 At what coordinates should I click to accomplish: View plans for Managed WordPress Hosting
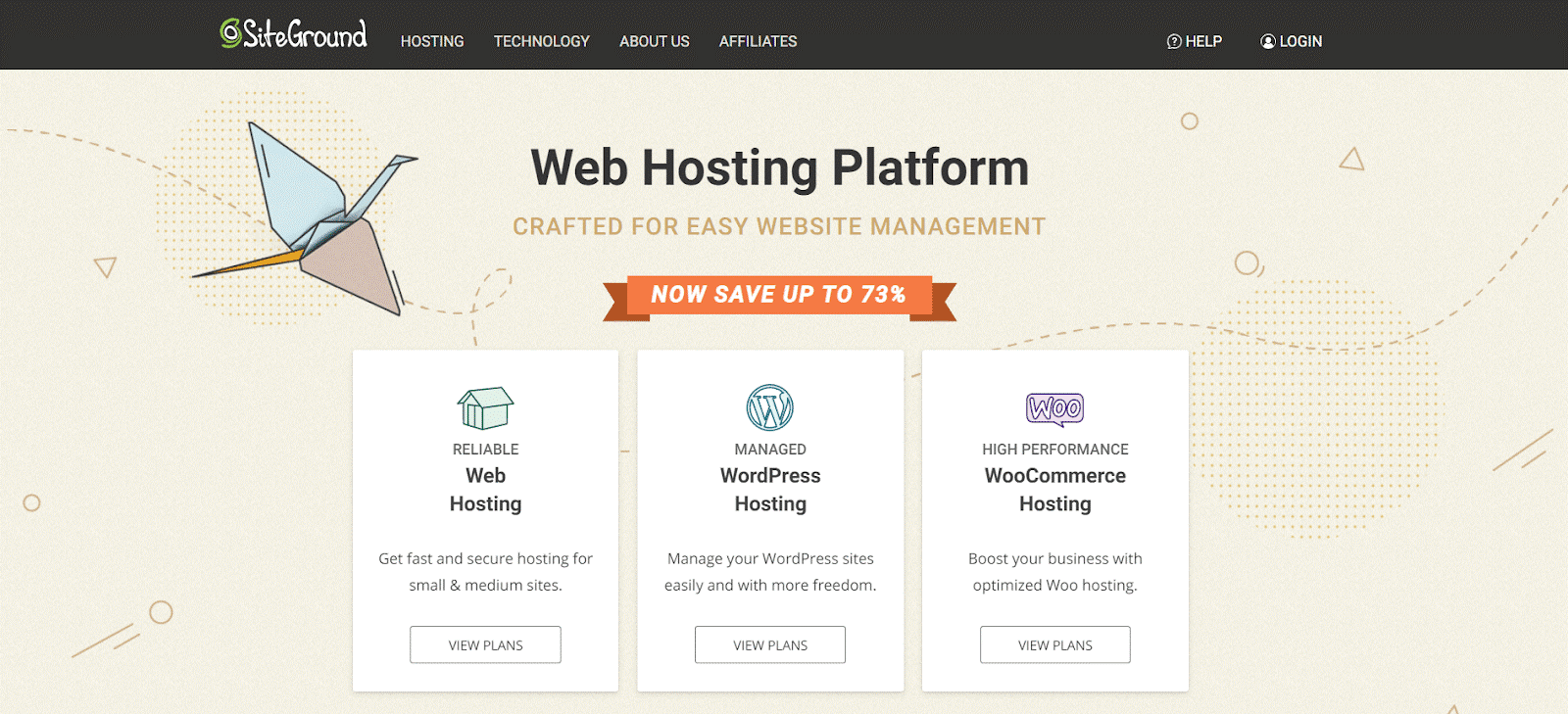tap(770, 644)
